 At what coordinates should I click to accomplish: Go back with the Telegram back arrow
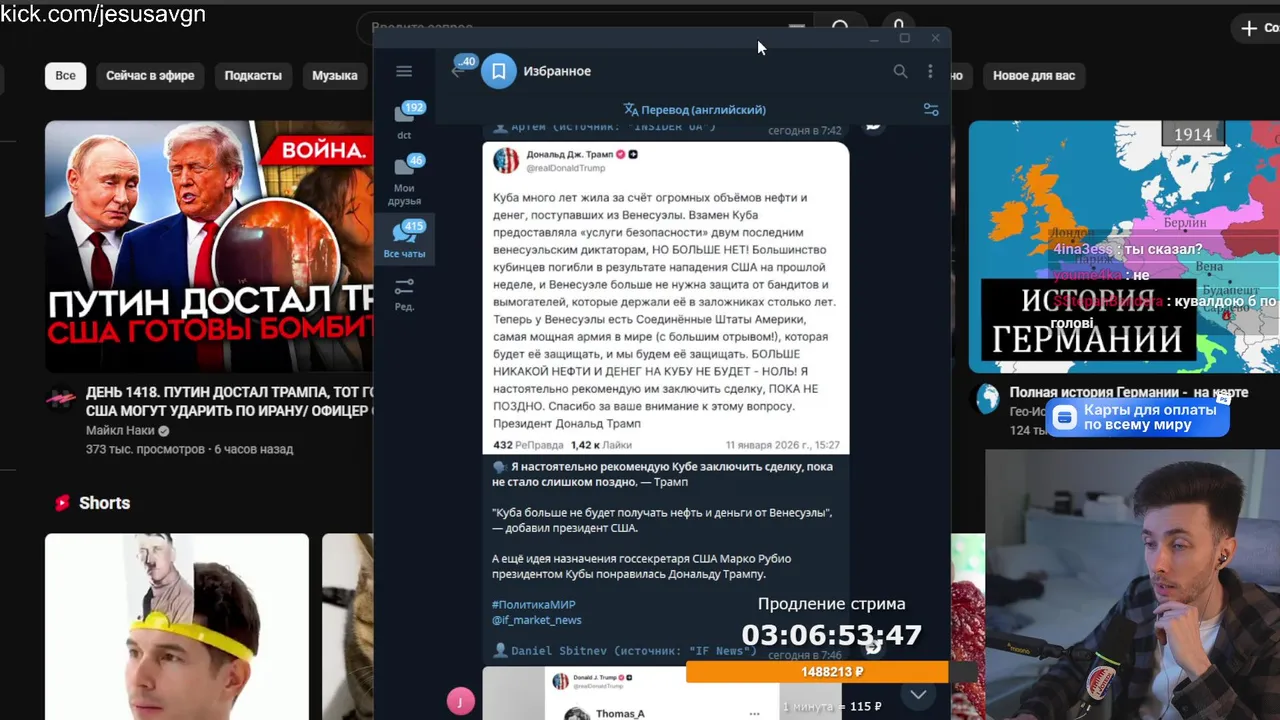click(x=458, y=71)
